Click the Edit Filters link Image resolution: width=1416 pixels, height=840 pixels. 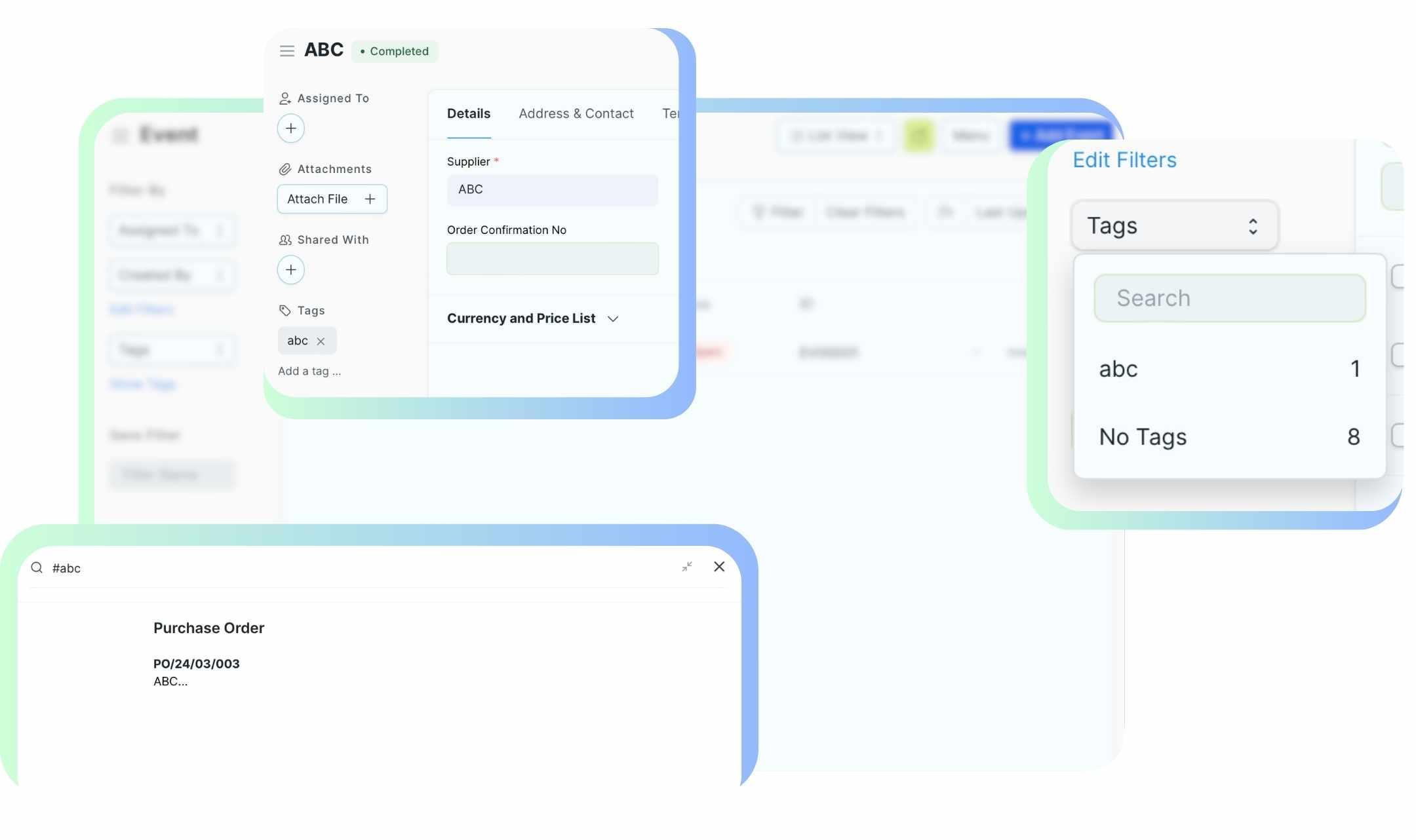pyautogui.click(x=1124, y=160)
